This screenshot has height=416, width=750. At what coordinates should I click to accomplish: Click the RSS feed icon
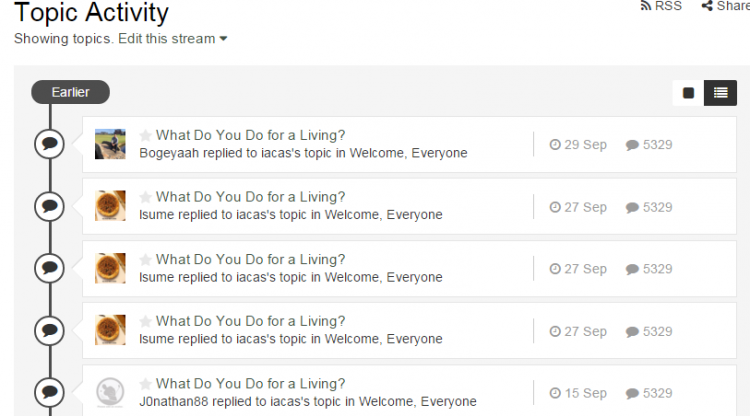(645, 6)
